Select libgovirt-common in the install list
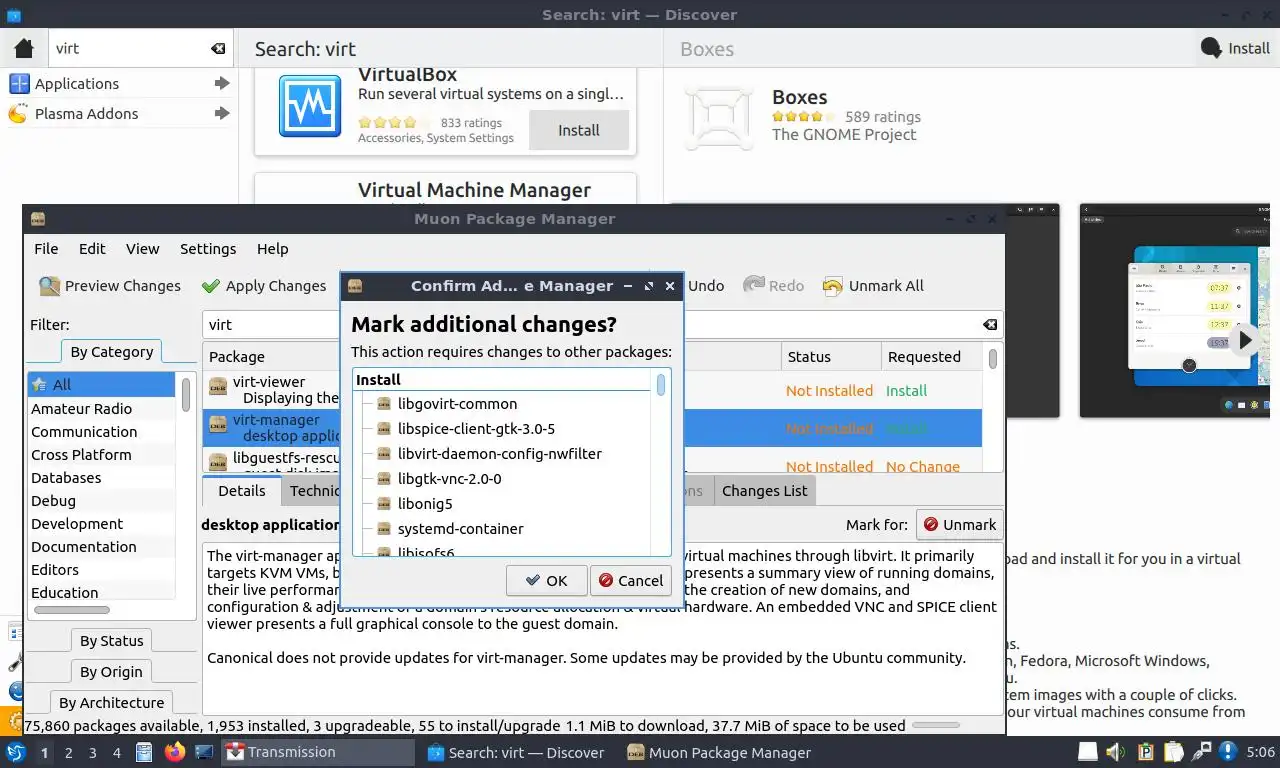Screen dimensions: 1280x768 click(x=457, y=404)
